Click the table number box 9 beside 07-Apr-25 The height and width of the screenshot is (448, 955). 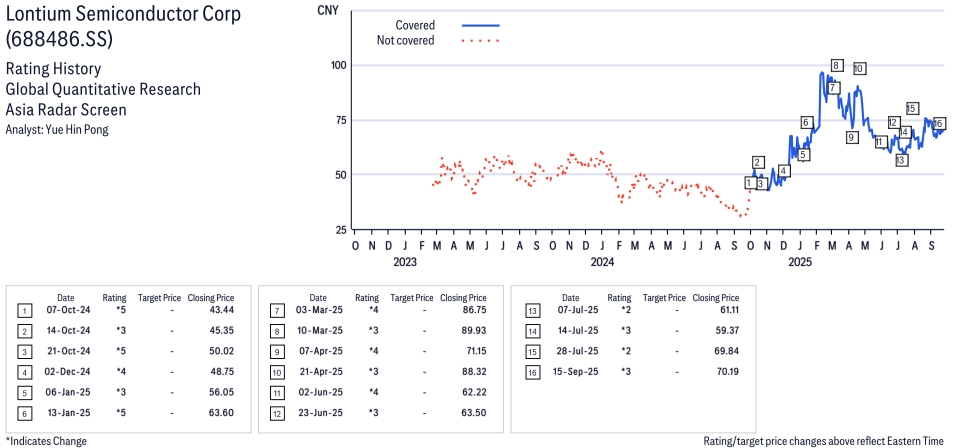click(276, 352)
